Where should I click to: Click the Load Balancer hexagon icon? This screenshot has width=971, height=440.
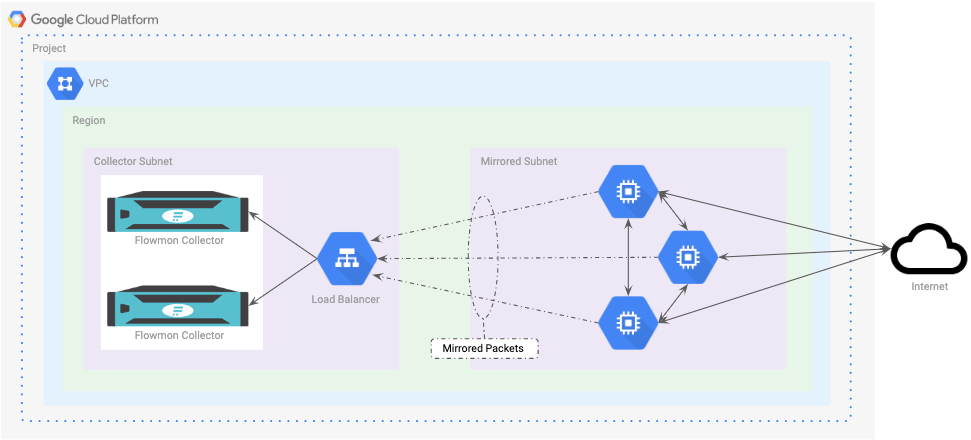click(x=347, y=259)
